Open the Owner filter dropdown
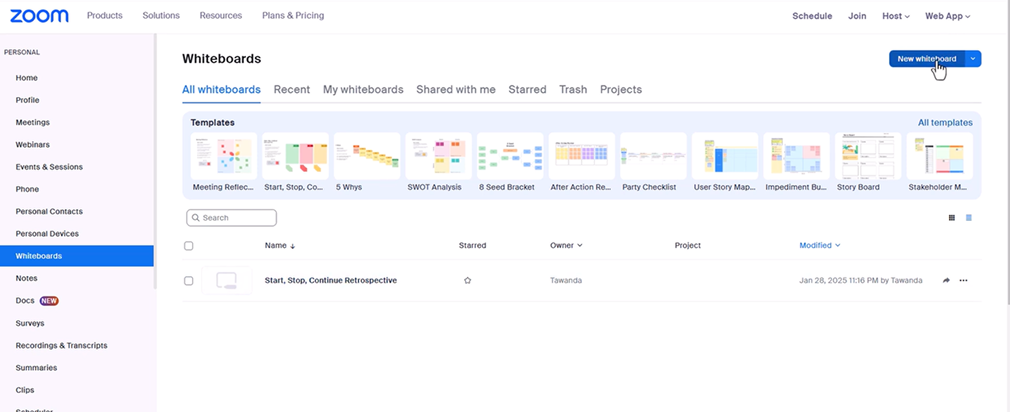1010x412 pixels. pyautogui.click(x=566, y=245)
